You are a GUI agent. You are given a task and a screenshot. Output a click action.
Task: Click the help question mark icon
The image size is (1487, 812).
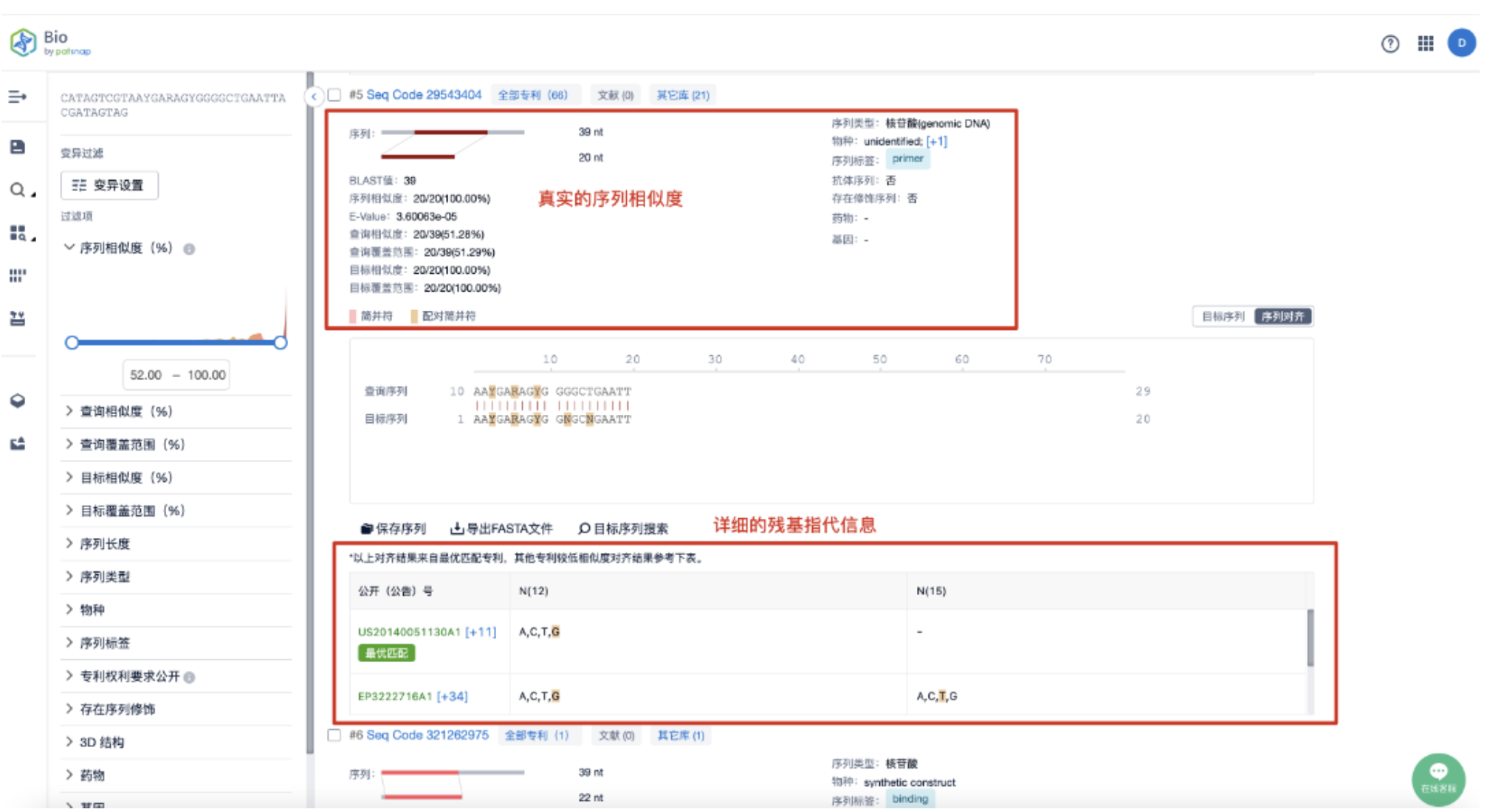(1390, 44)
